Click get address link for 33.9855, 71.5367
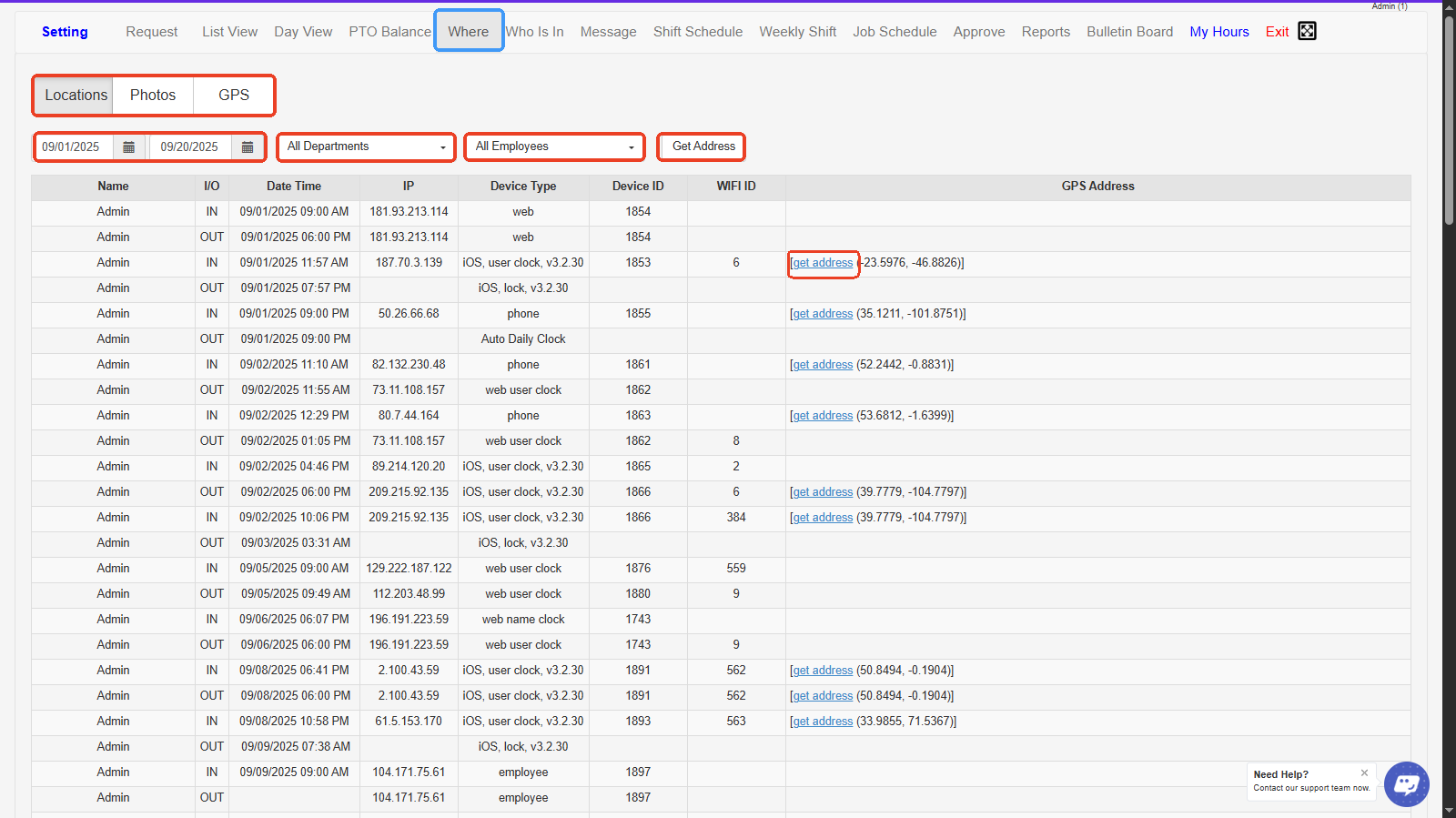Image resolution: width=1456 pixels, height=818 pixels. [x=823, y=722]
